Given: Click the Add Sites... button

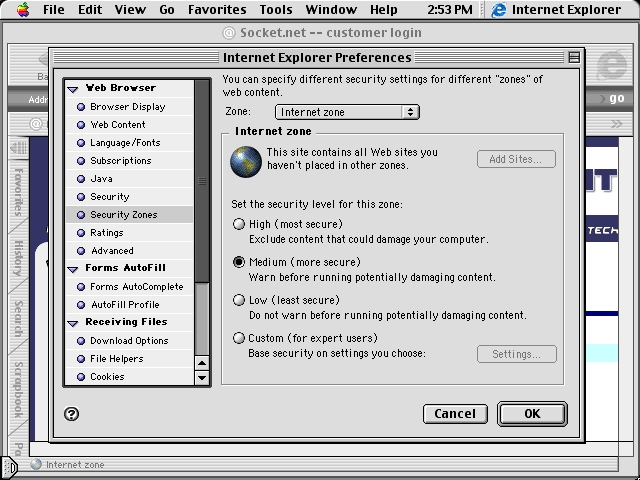Looking at the screenshot, I should click(516, 159).
